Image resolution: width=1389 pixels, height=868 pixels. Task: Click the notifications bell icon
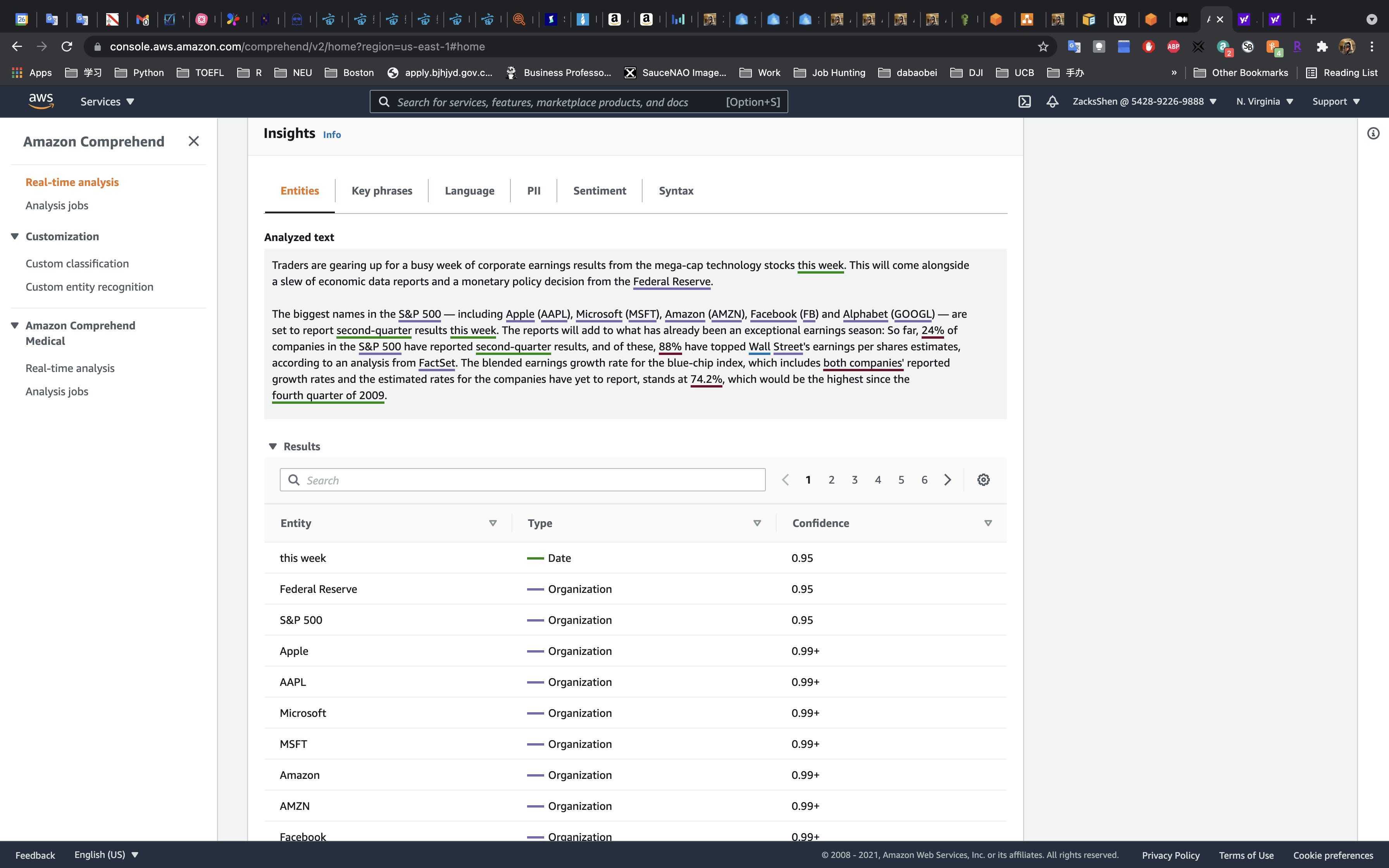click(1052, 102)
